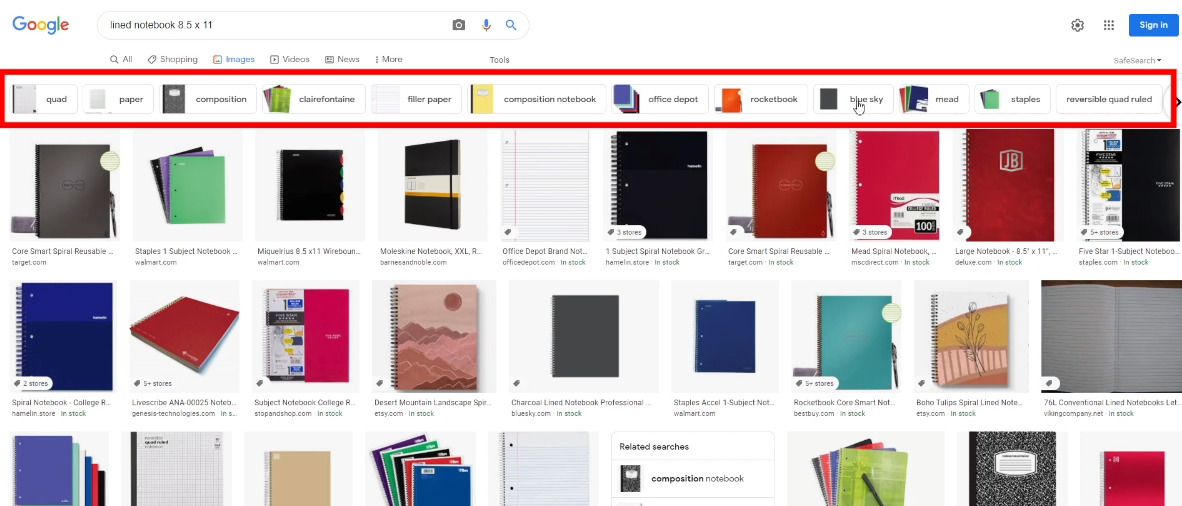
Task: Select the office depot filter chip
Action: coord(660,99)
